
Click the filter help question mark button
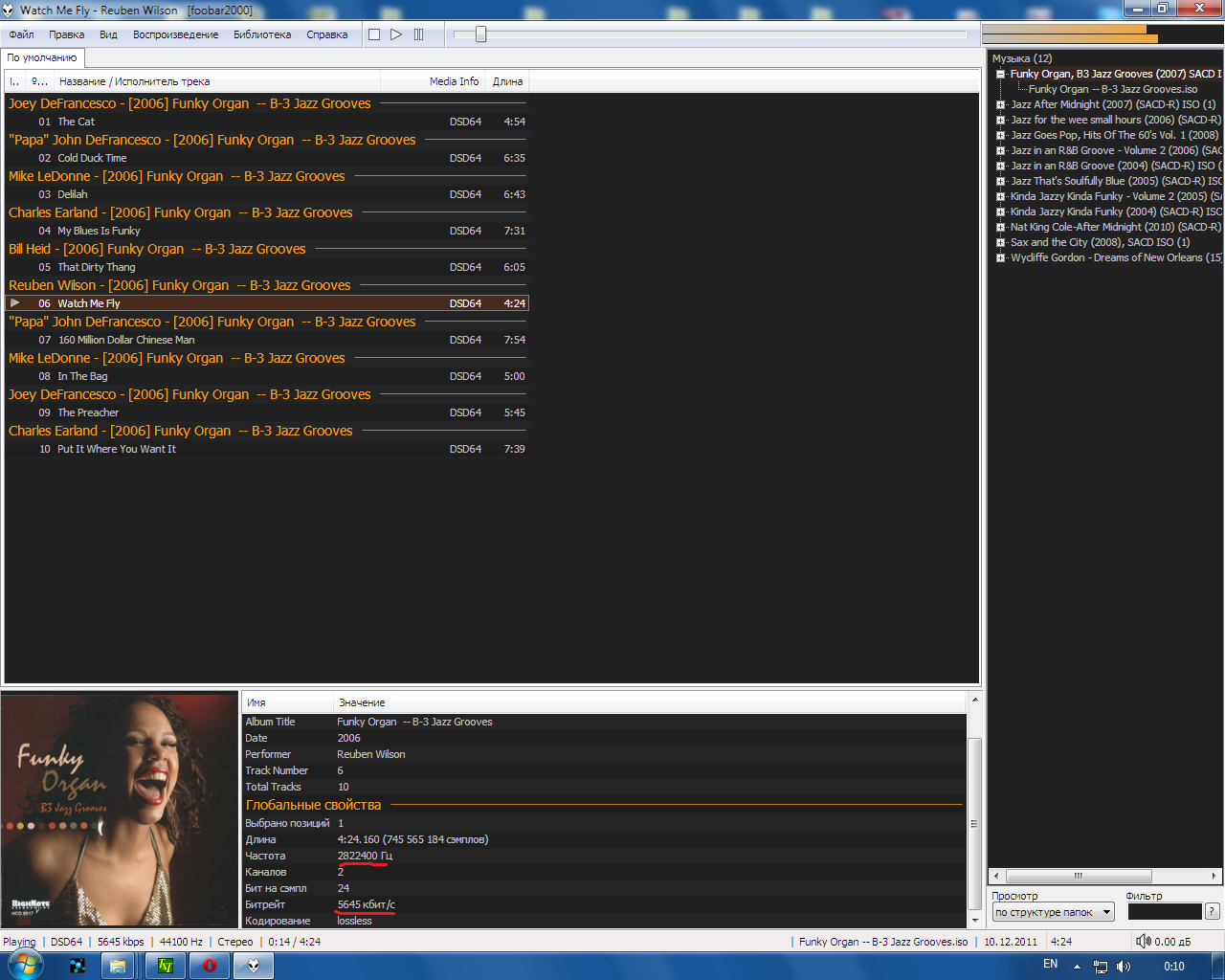1213,912
